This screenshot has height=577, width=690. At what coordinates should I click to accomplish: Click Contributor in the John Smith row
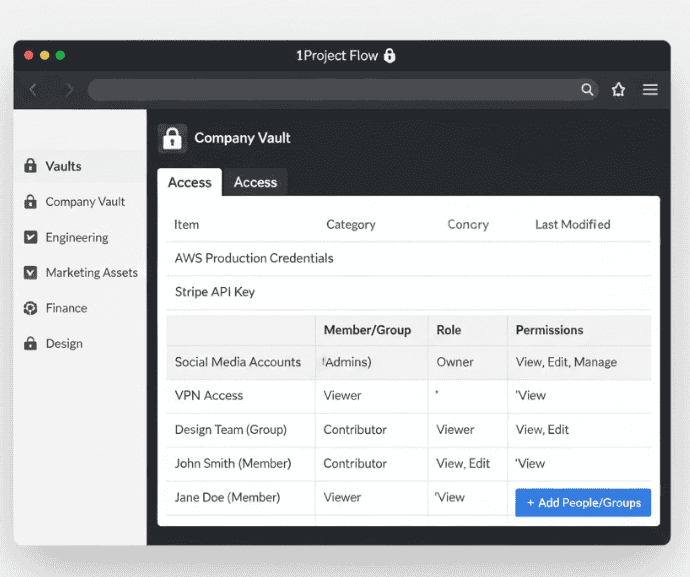(x=355, y=464)
